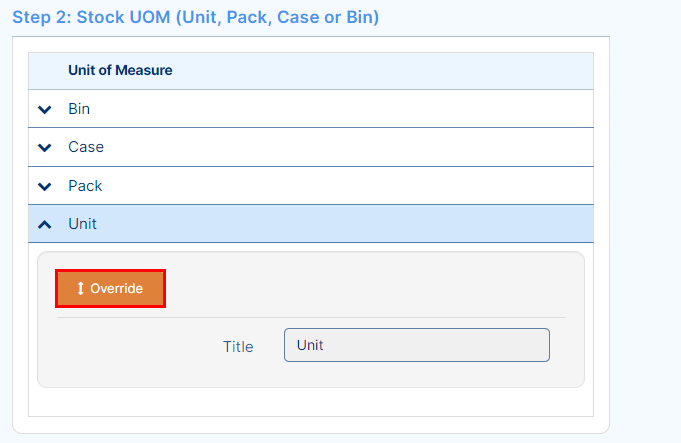Collapse the Unit row with up chevron
Viewport: 681px width, 443px height.
[x=45, y=224]
